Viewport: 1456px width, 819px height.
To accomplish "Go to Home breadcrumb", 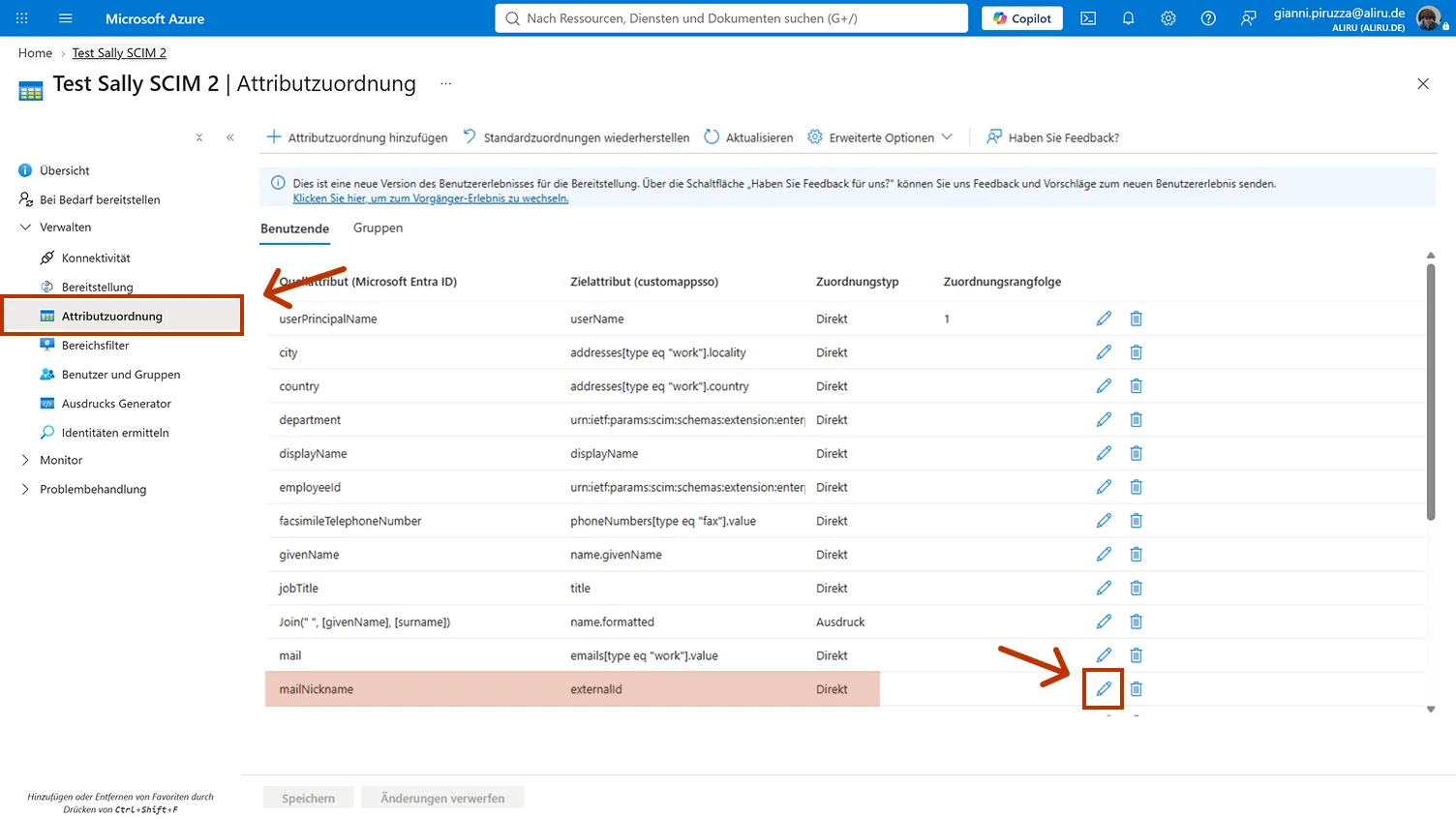I will point(35,53).
